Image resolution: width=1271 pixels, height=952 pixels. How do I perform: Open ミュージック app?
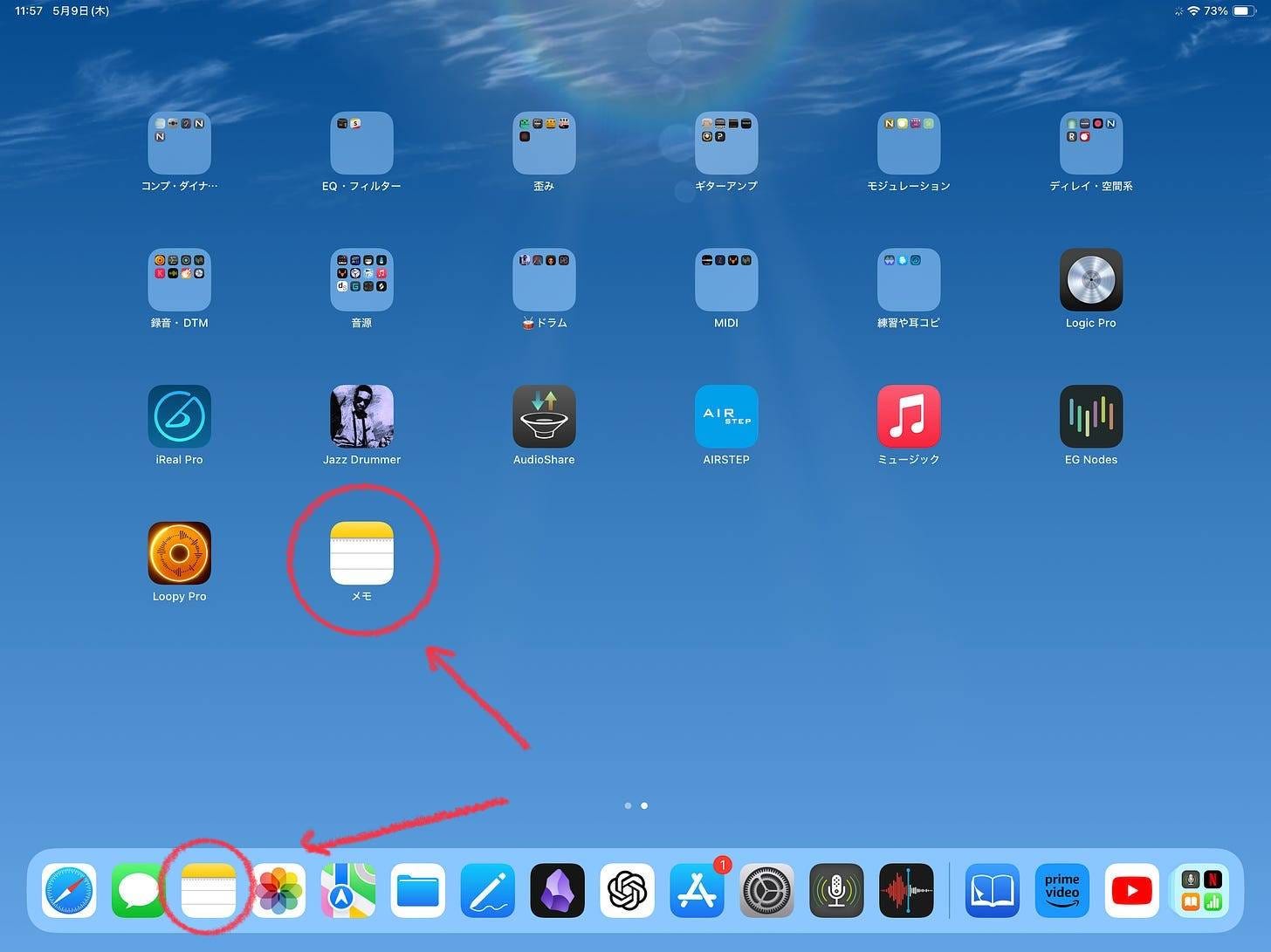[909, 416]
